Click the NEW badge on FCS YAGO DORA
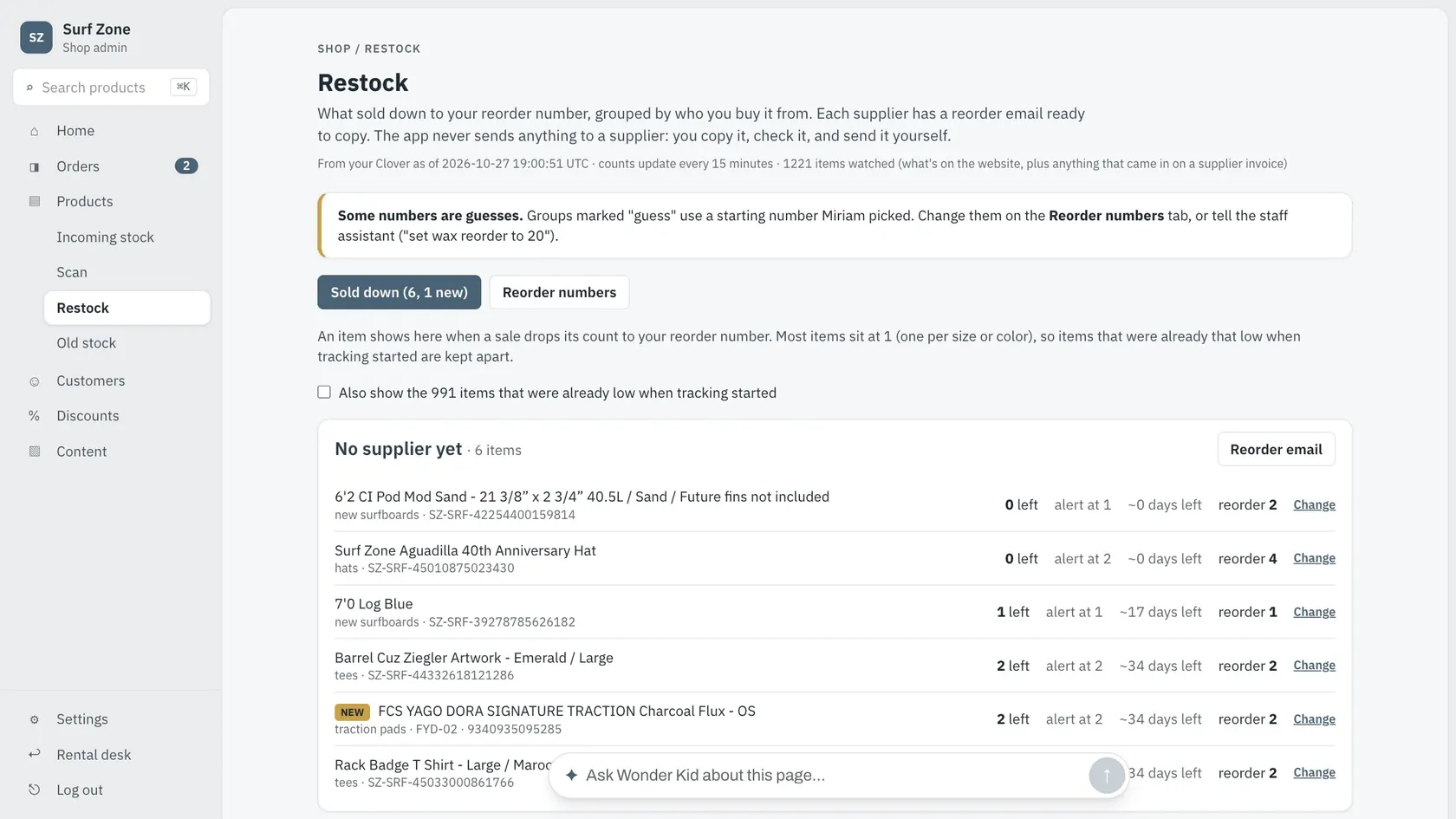1456x819 pixels. [352, 712]
